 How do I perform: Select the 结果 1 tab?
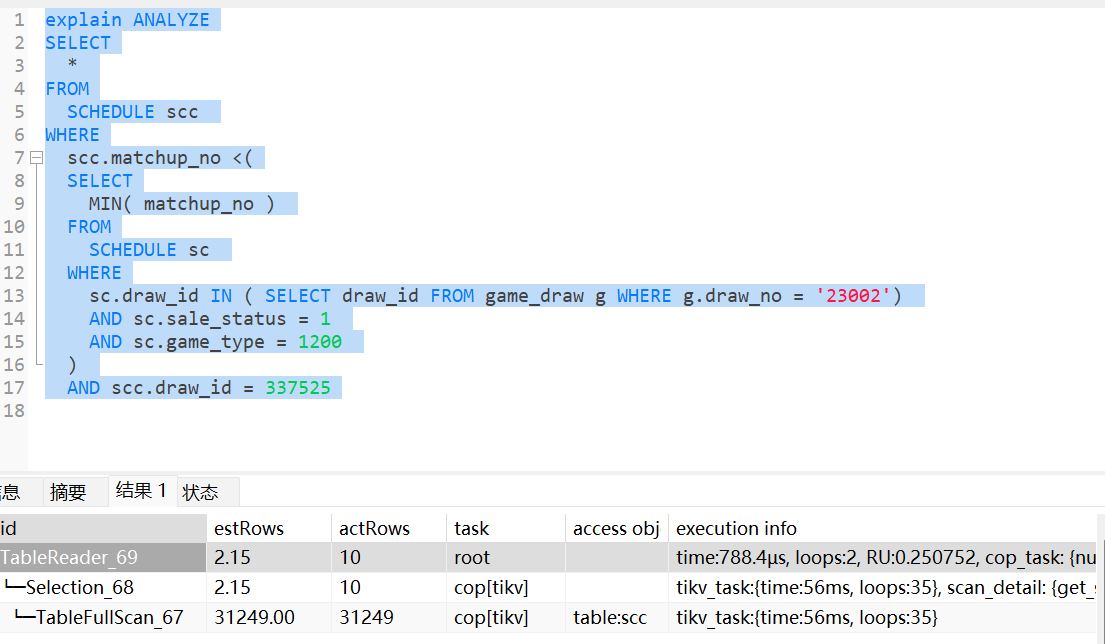141,491
